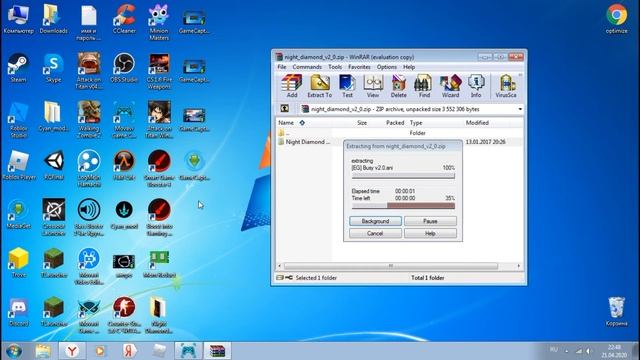Click the Background button in extracting dialog
This screenshot has height=360, width=640.
[375, 221]
